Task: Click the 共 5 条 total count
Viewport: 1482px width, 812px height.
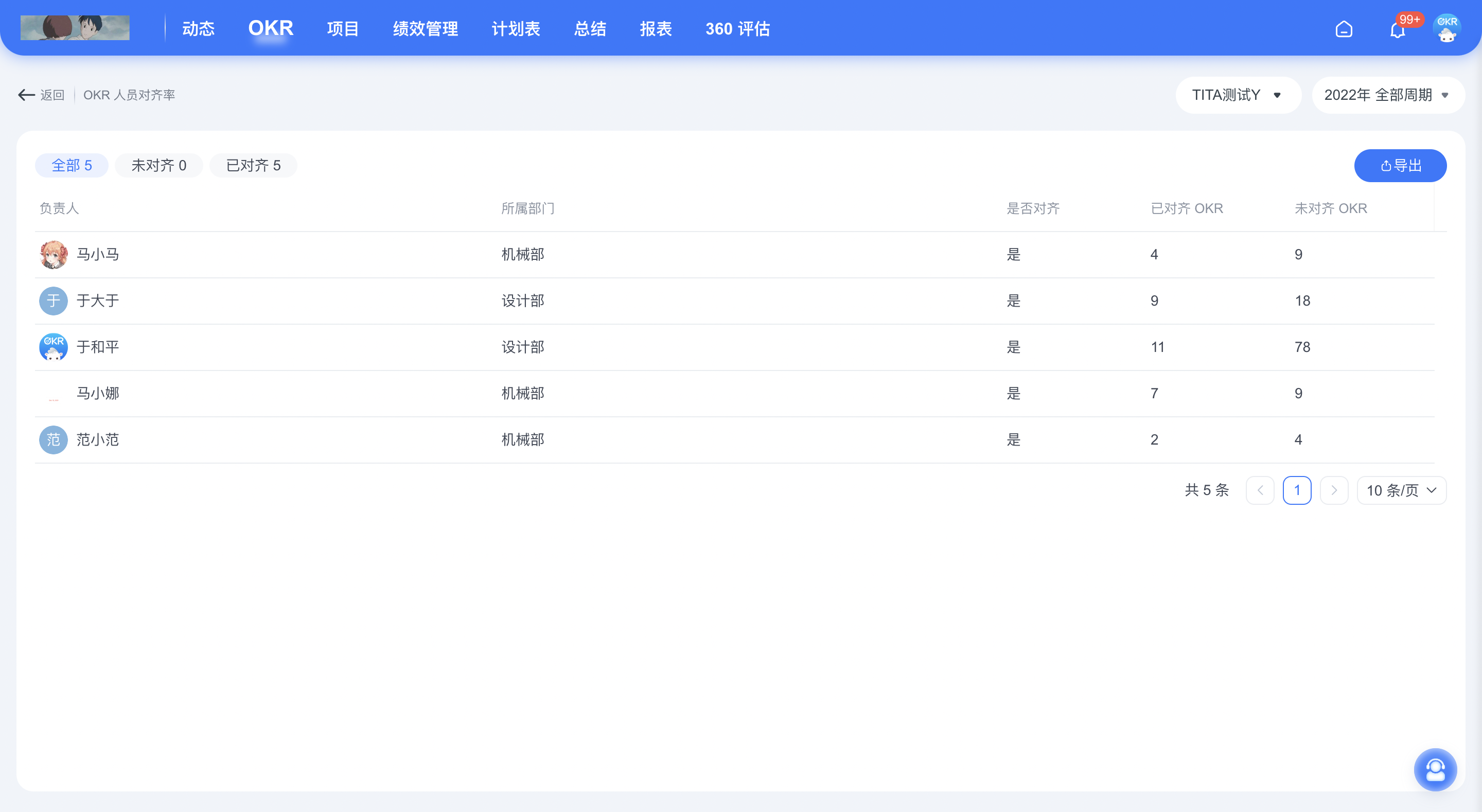Action: [x=1206, y=490]
